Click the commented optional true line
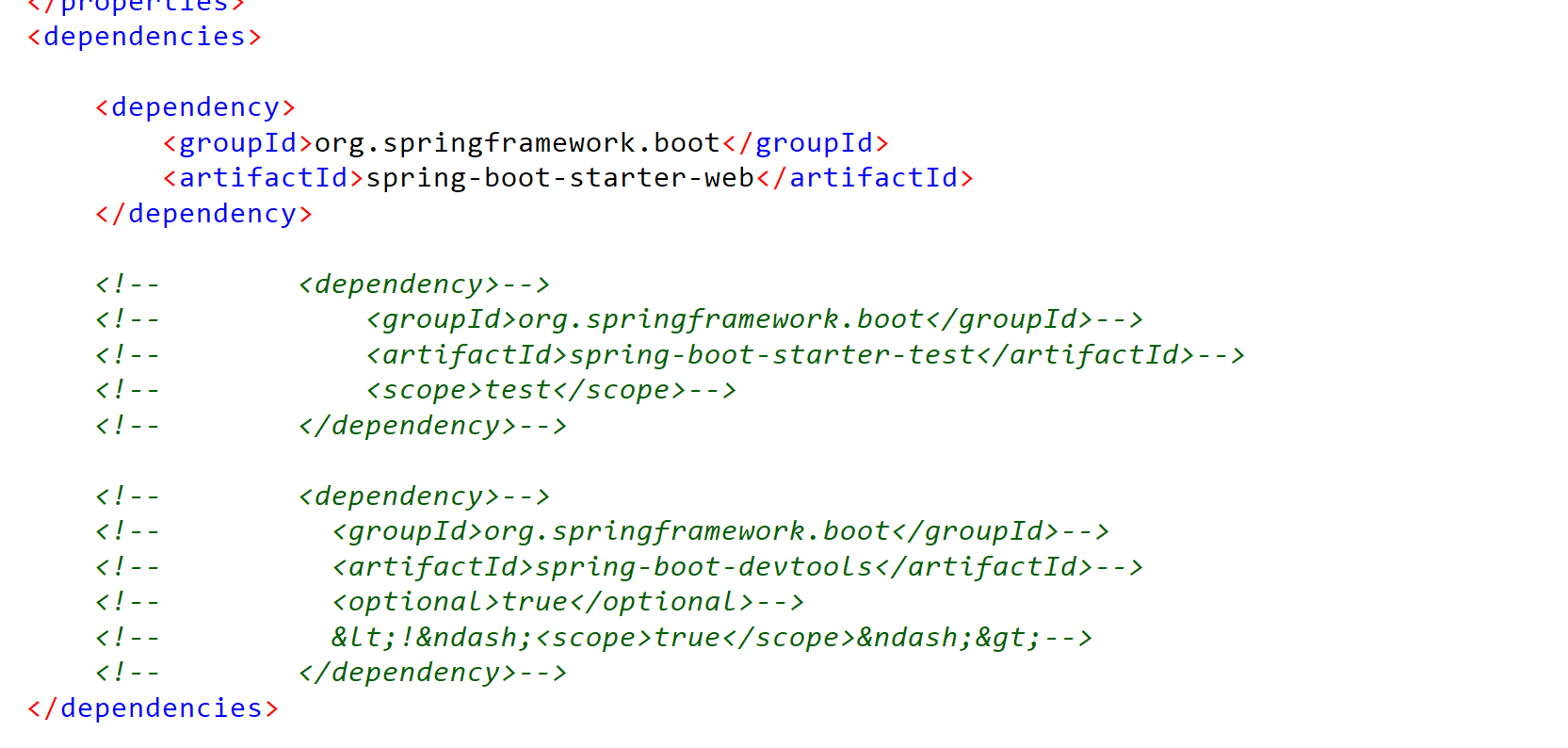The height and width of the screenshot is (748, 1568). click(567, 602)
